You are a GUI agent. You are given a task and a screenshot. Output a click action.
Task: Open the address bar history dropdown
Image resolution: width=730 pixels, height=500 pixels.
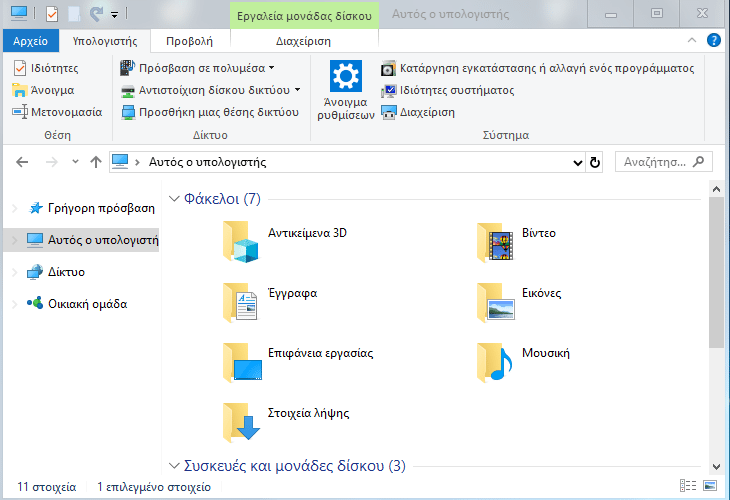577,162
